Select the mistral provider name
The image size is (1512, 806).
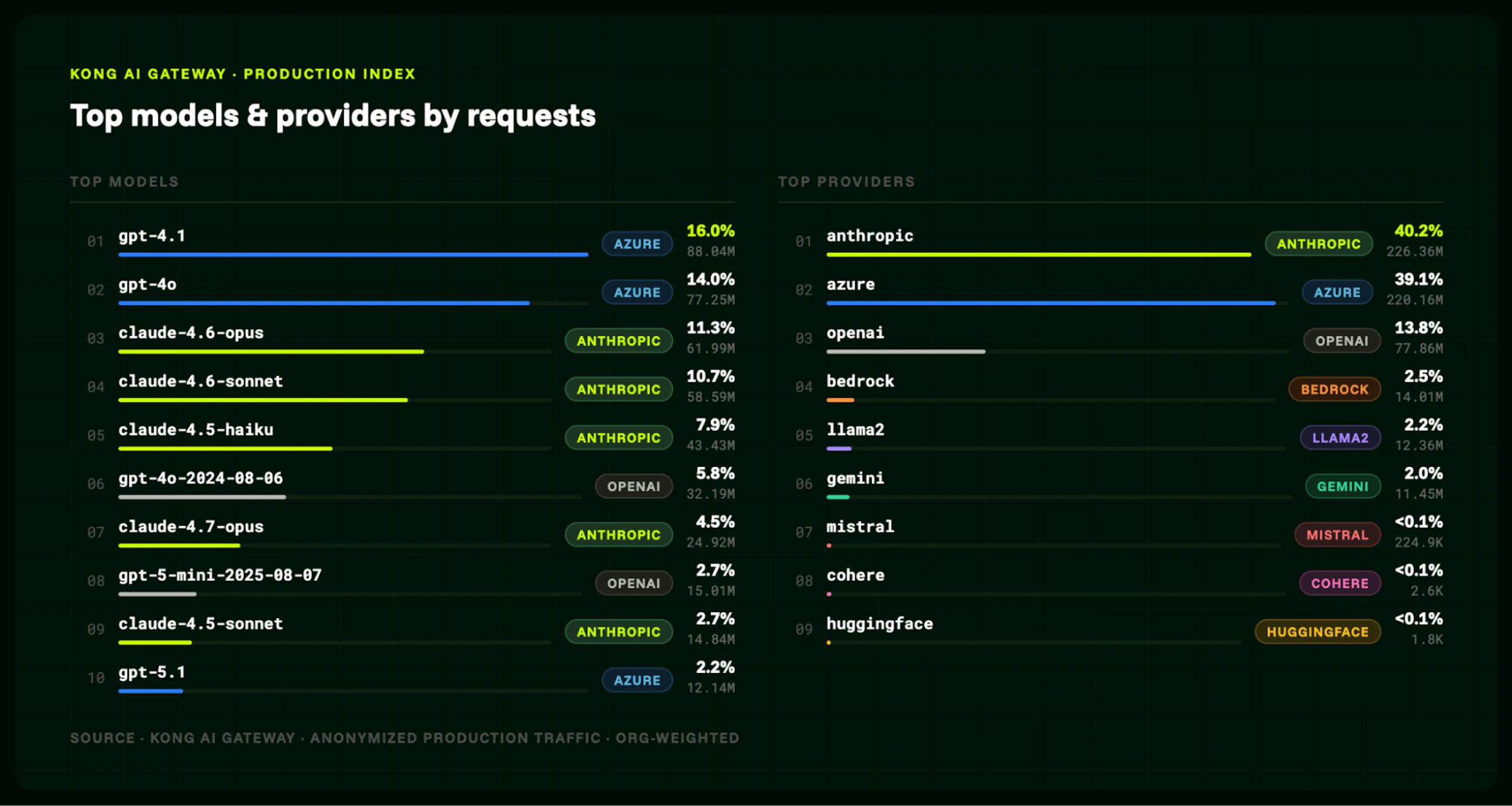[861, 526]
